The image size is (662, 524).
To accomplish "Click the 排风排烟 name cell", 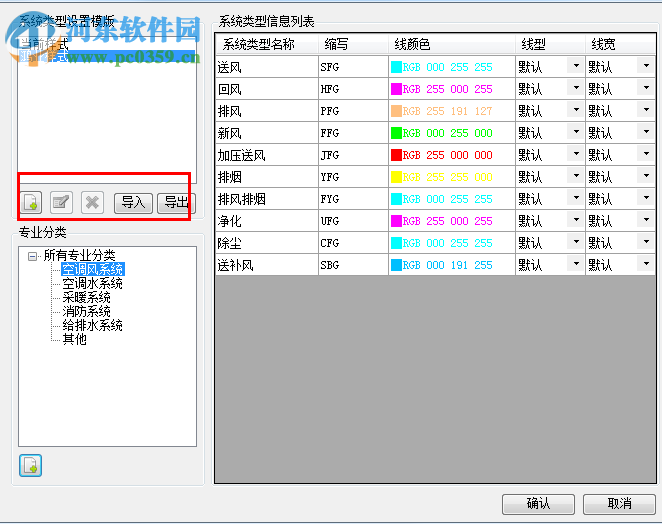I will point(267,199).
